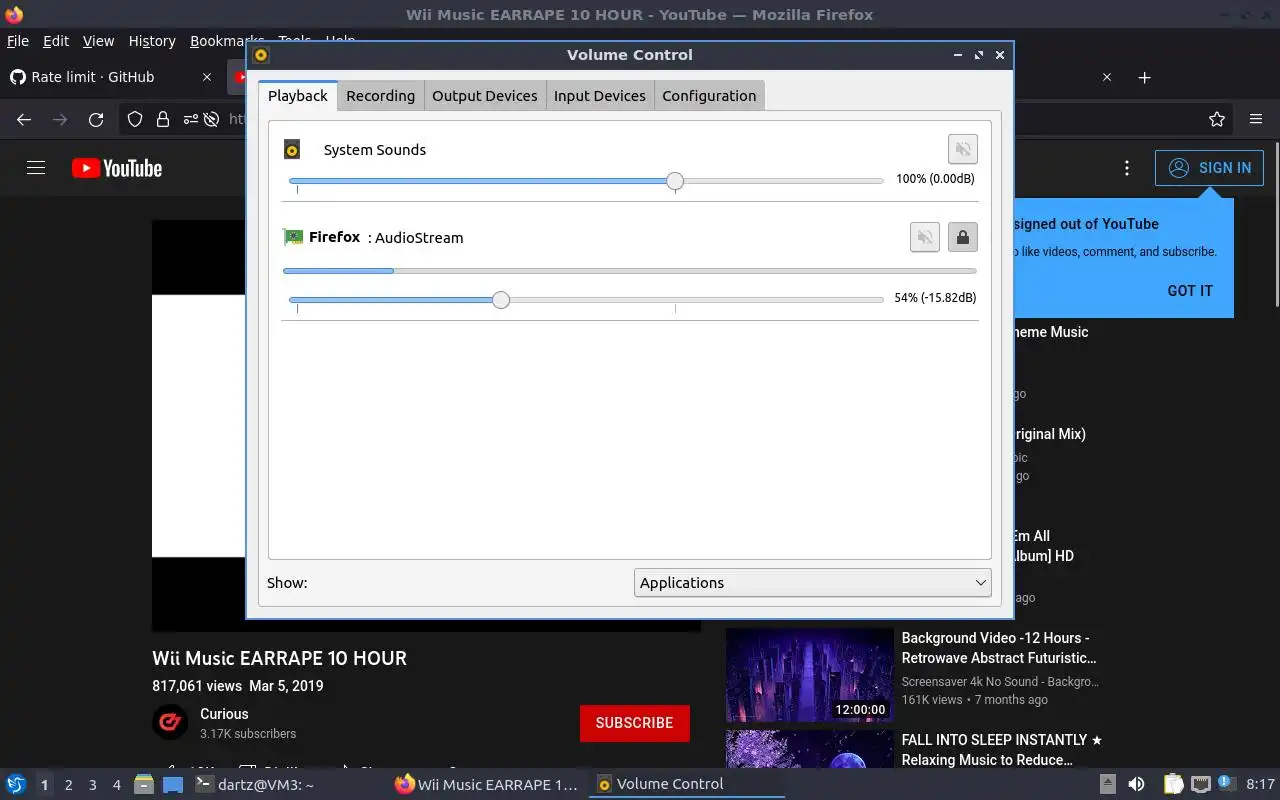This screenshot has width=1280, height=800.
Task: Click System Sounds volume slider handle
Action: coord(675,181)
